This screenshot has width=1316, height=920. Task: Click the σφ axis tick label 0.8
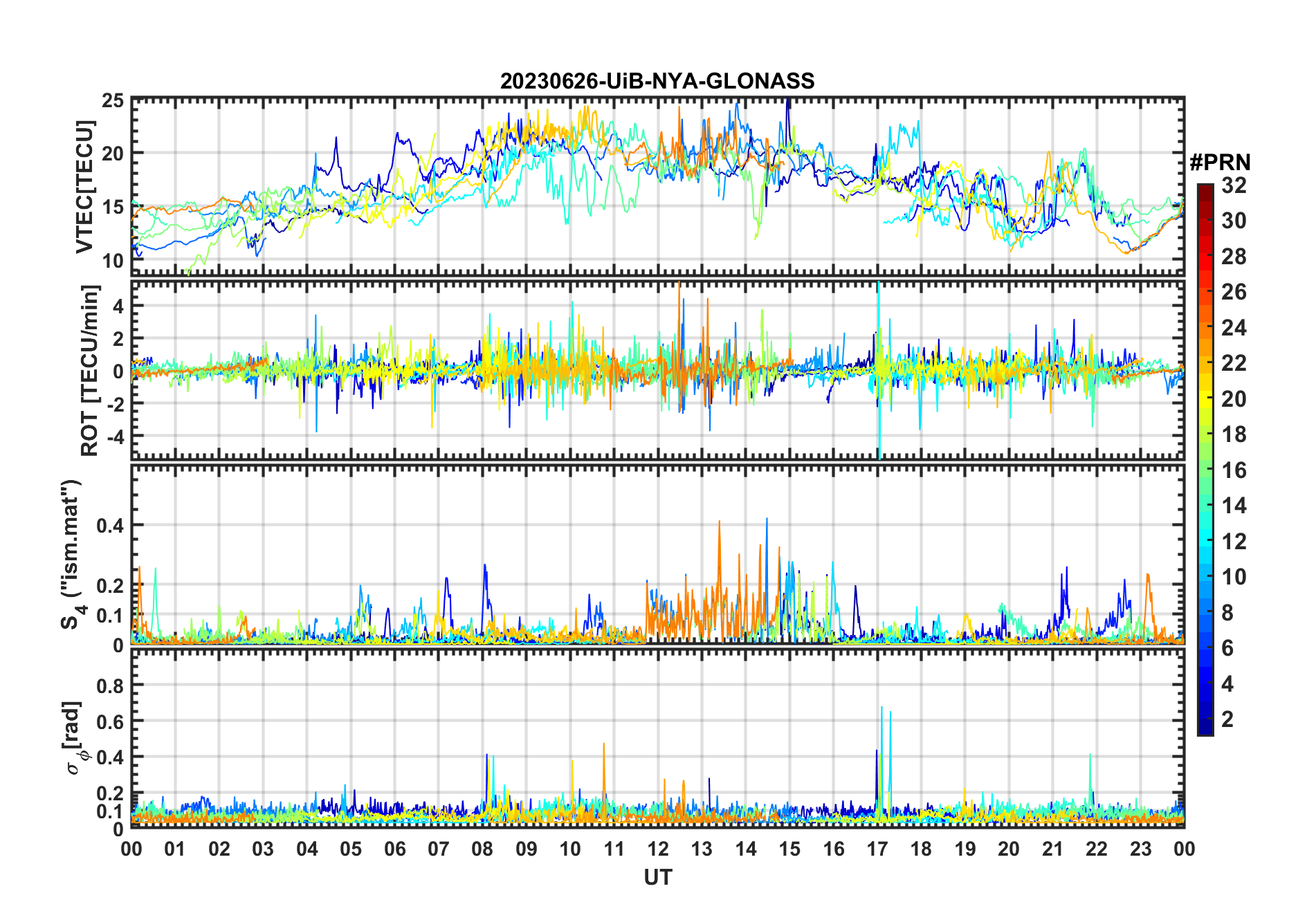111,686
